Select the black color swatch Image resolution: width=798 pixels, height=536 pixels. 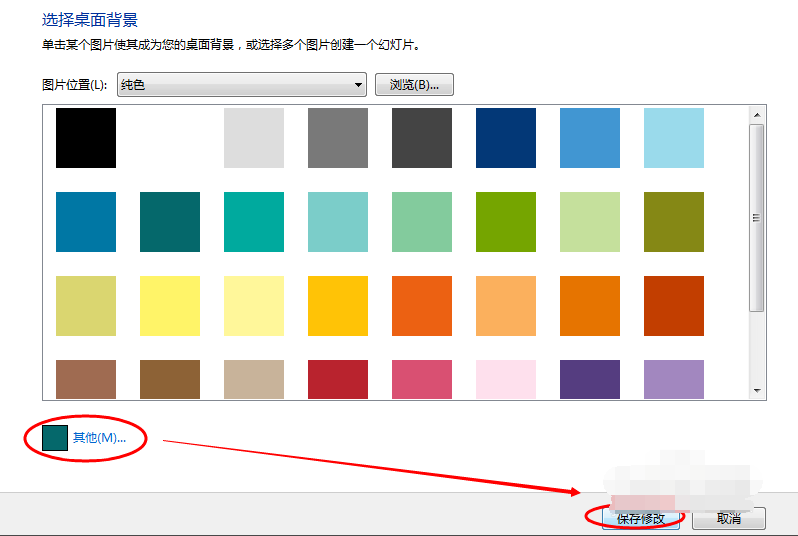click(86, 138)
